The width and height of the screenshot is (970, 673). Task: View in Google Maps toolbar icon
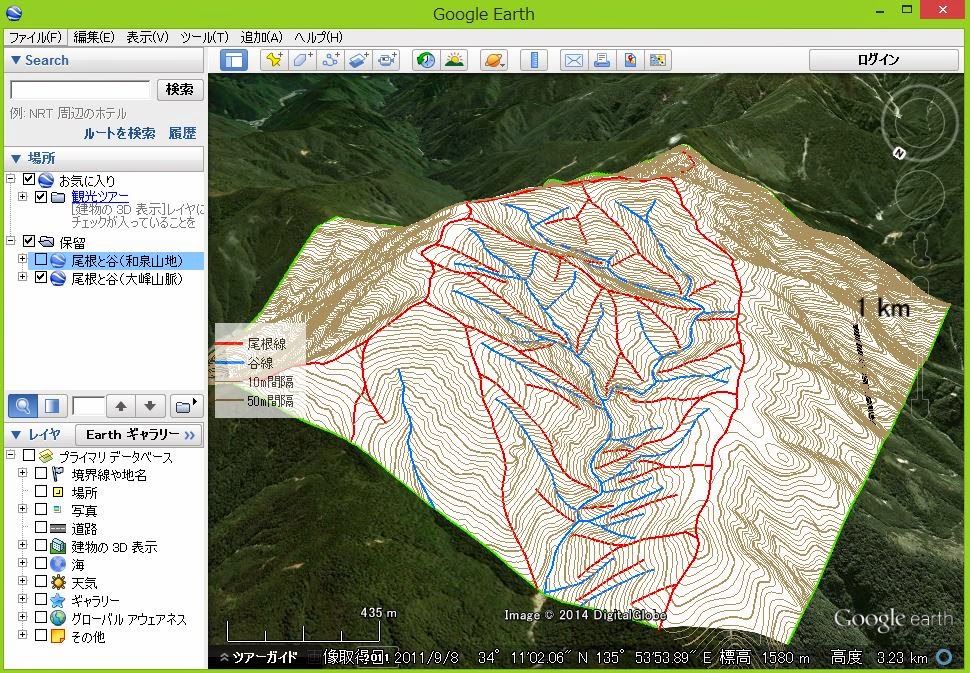658,60
